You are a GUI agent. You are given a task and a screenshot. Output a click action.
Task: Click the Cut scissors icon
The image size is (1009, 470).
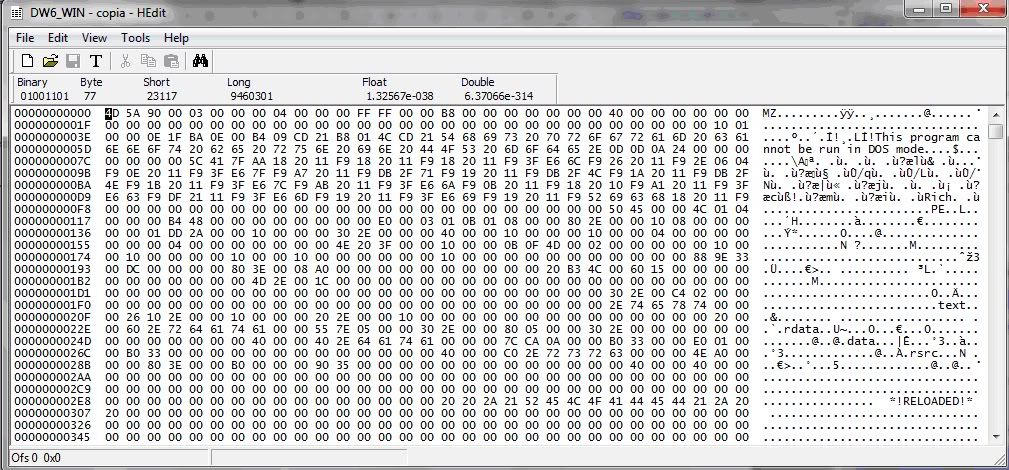[x=126, y=61]
